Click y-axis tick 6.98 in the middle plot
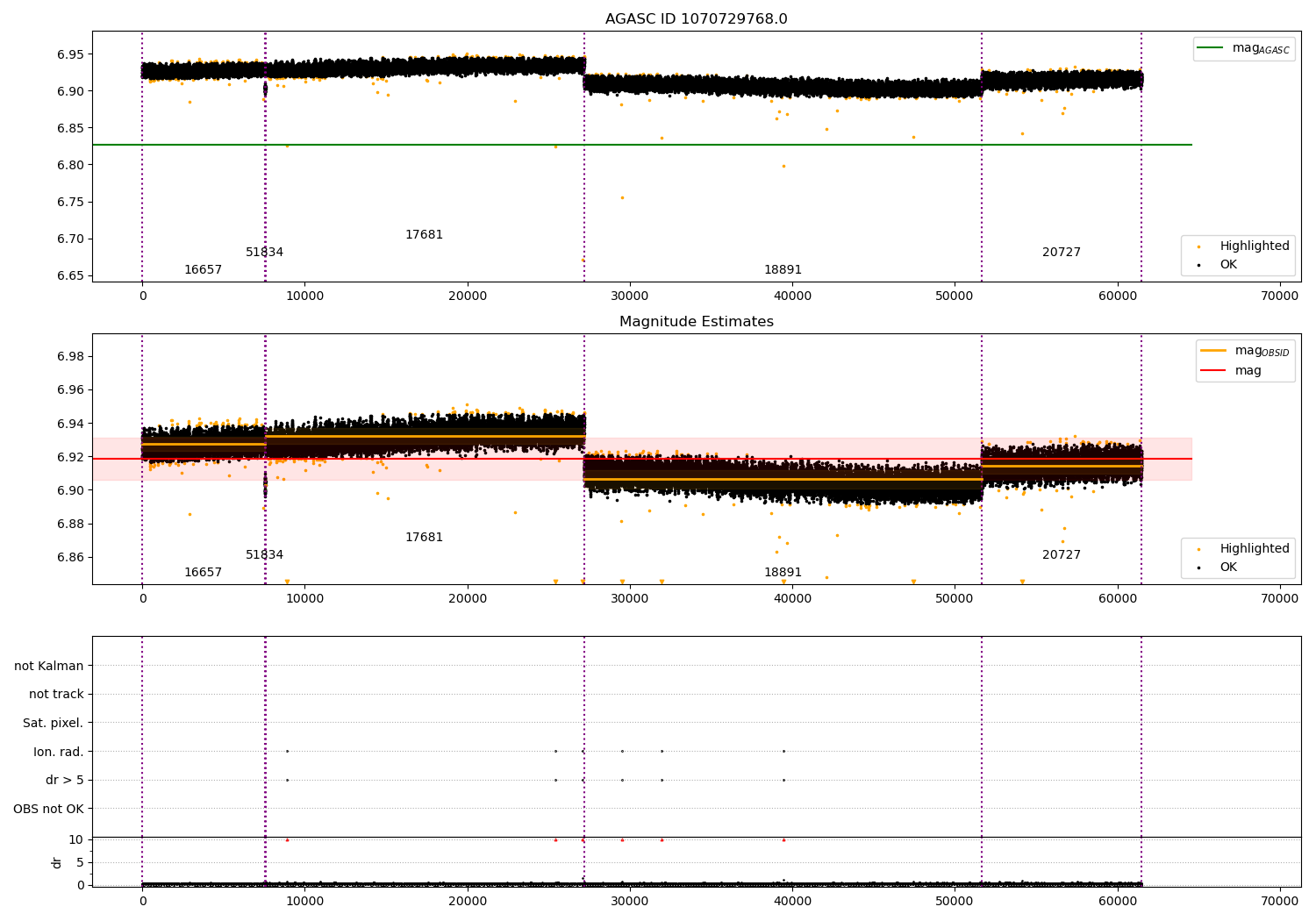1316x921 pixels. click(x=70, y=356)
